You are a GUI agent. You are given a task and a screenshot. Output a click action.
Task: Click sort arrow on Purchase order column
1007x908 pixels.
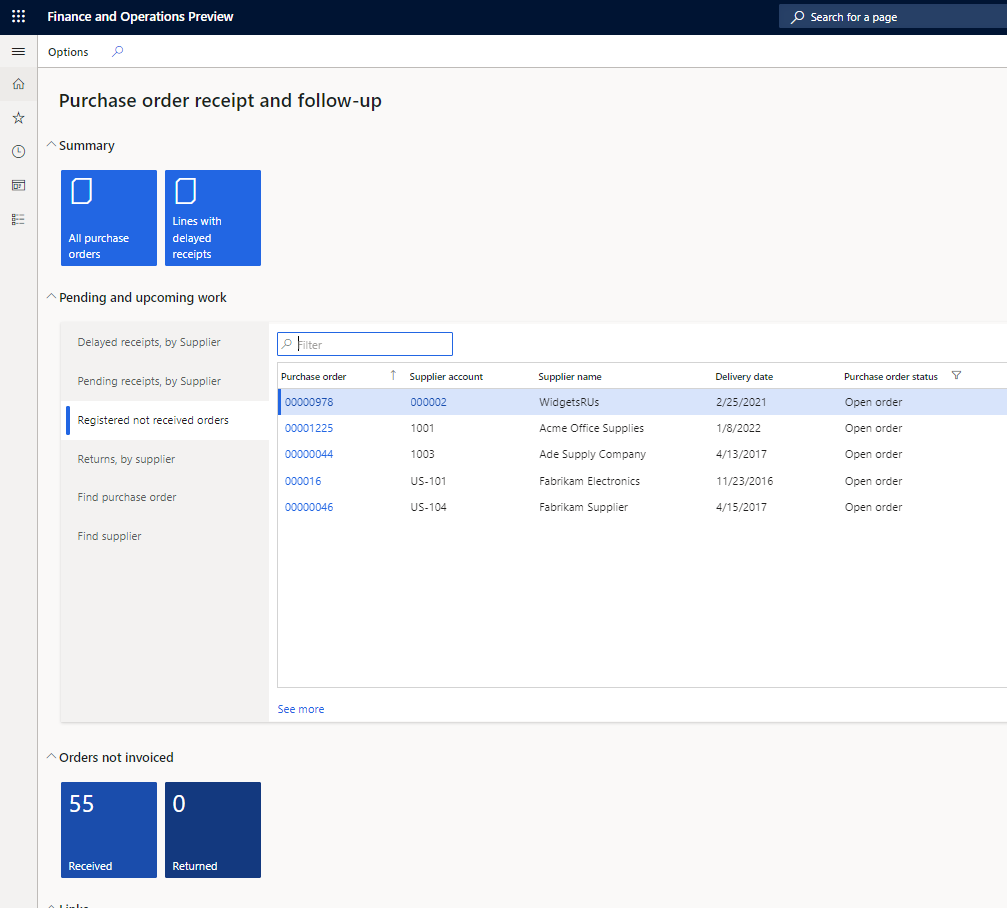pyautogui.click(x=393, y=376)
